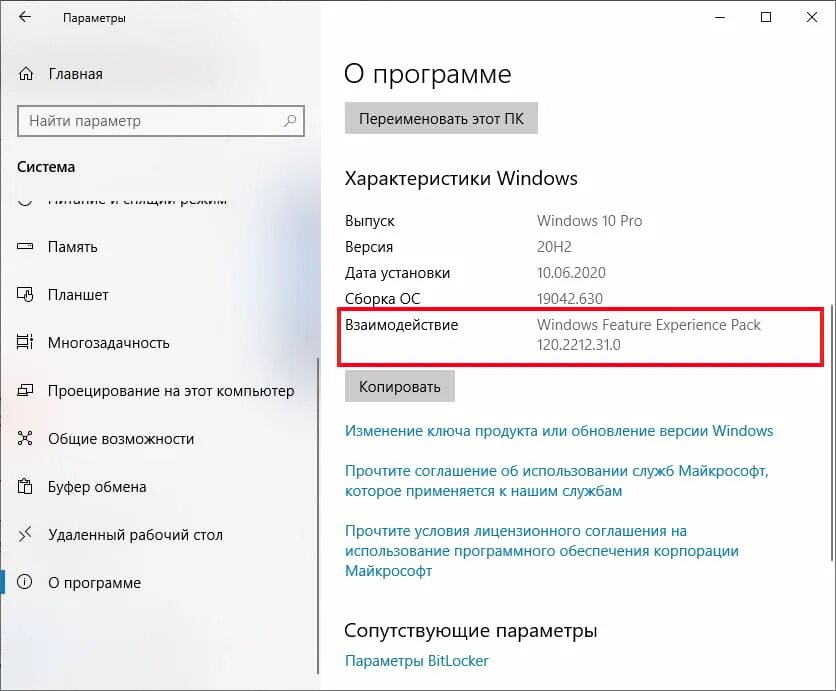Select the О программе menu entry
This screenshot has width=836, height=691.
160,582
